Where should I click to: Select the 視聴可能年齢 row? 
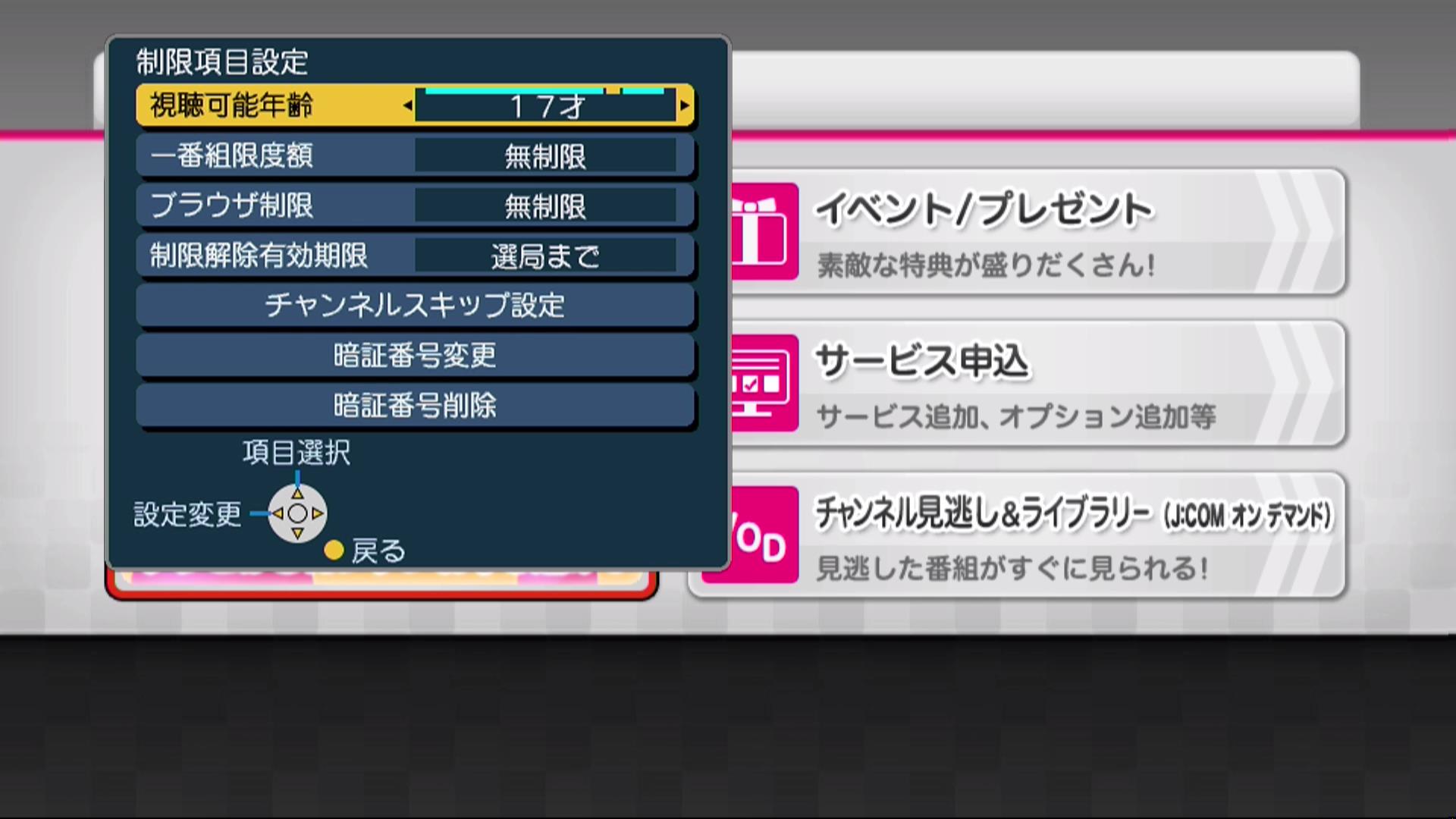416,105
